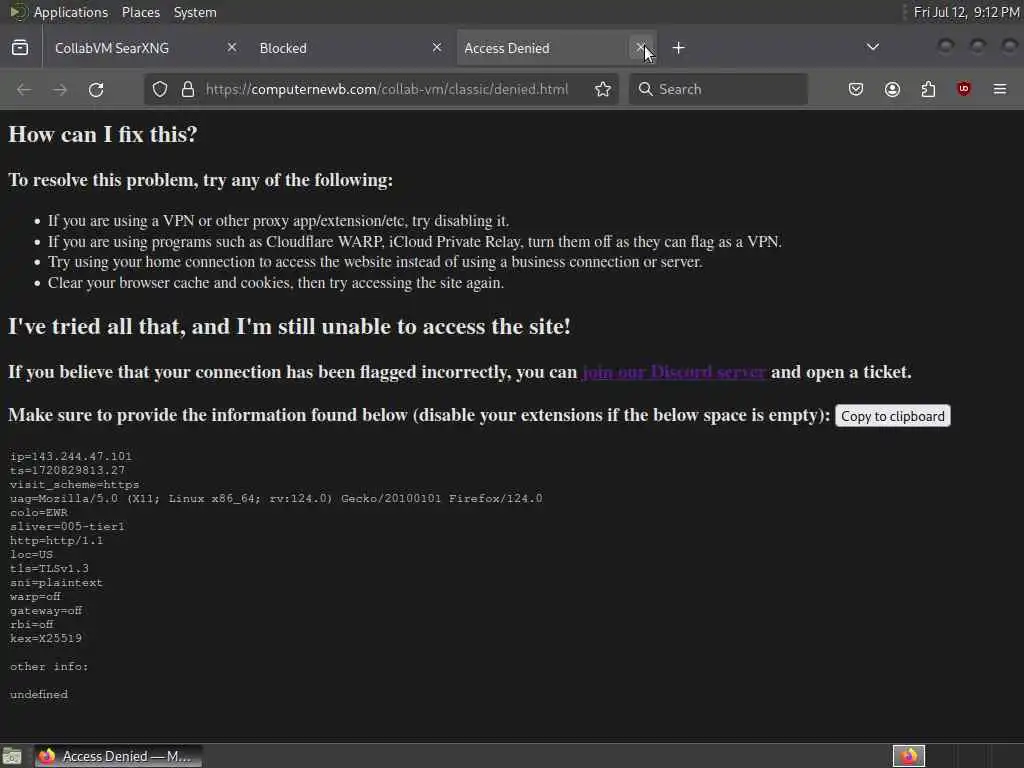Bookmark this page with star
The image size is (1024, 768).
pyautogui.click(x=603, y=89)
